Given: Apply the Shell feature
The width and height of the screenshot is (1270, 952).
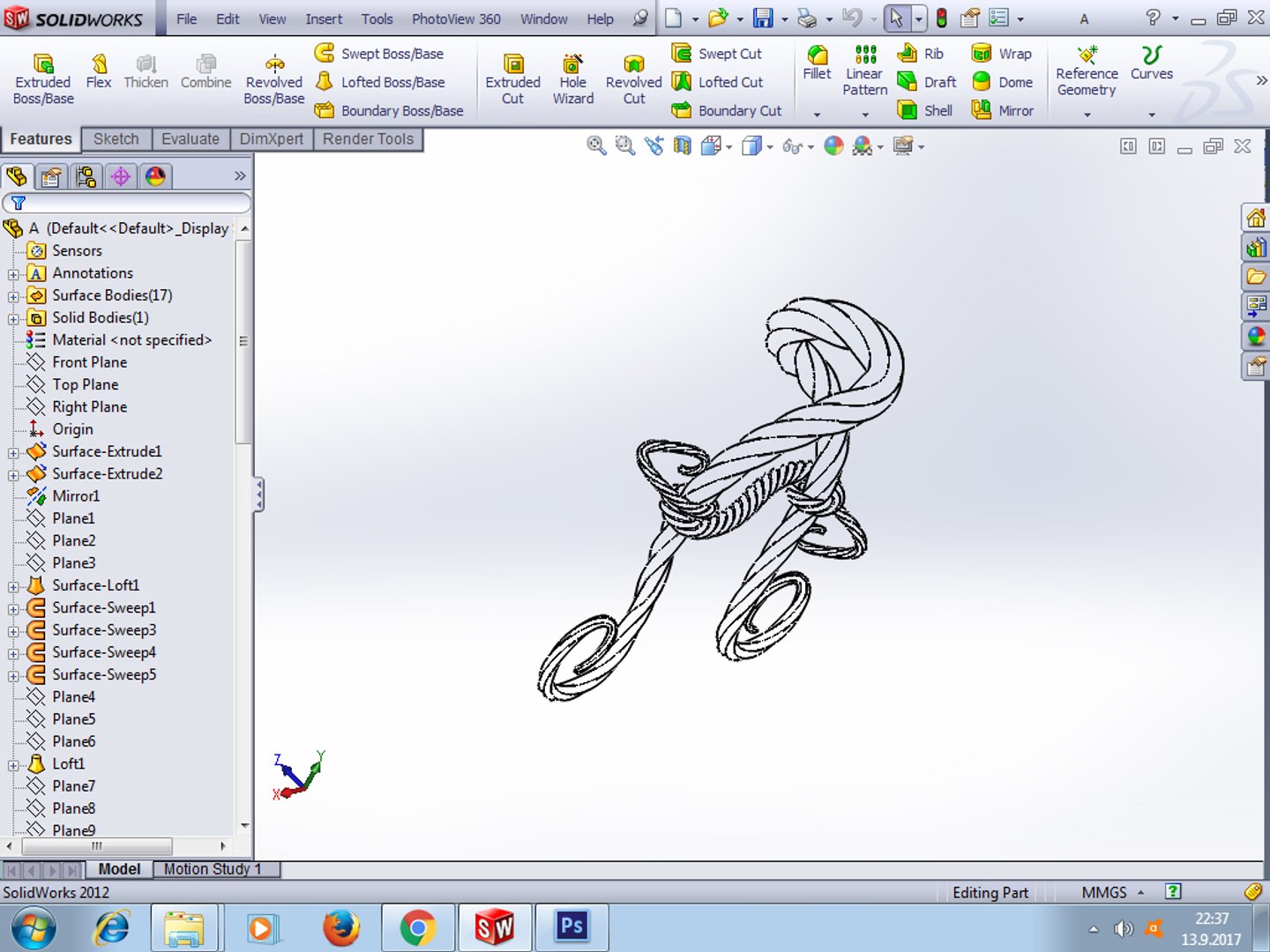Looking at the screenshot, I should point(925,110).
